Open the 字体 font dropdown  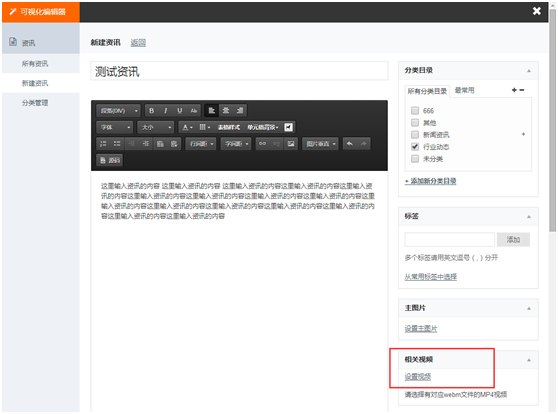pos(115,127)
